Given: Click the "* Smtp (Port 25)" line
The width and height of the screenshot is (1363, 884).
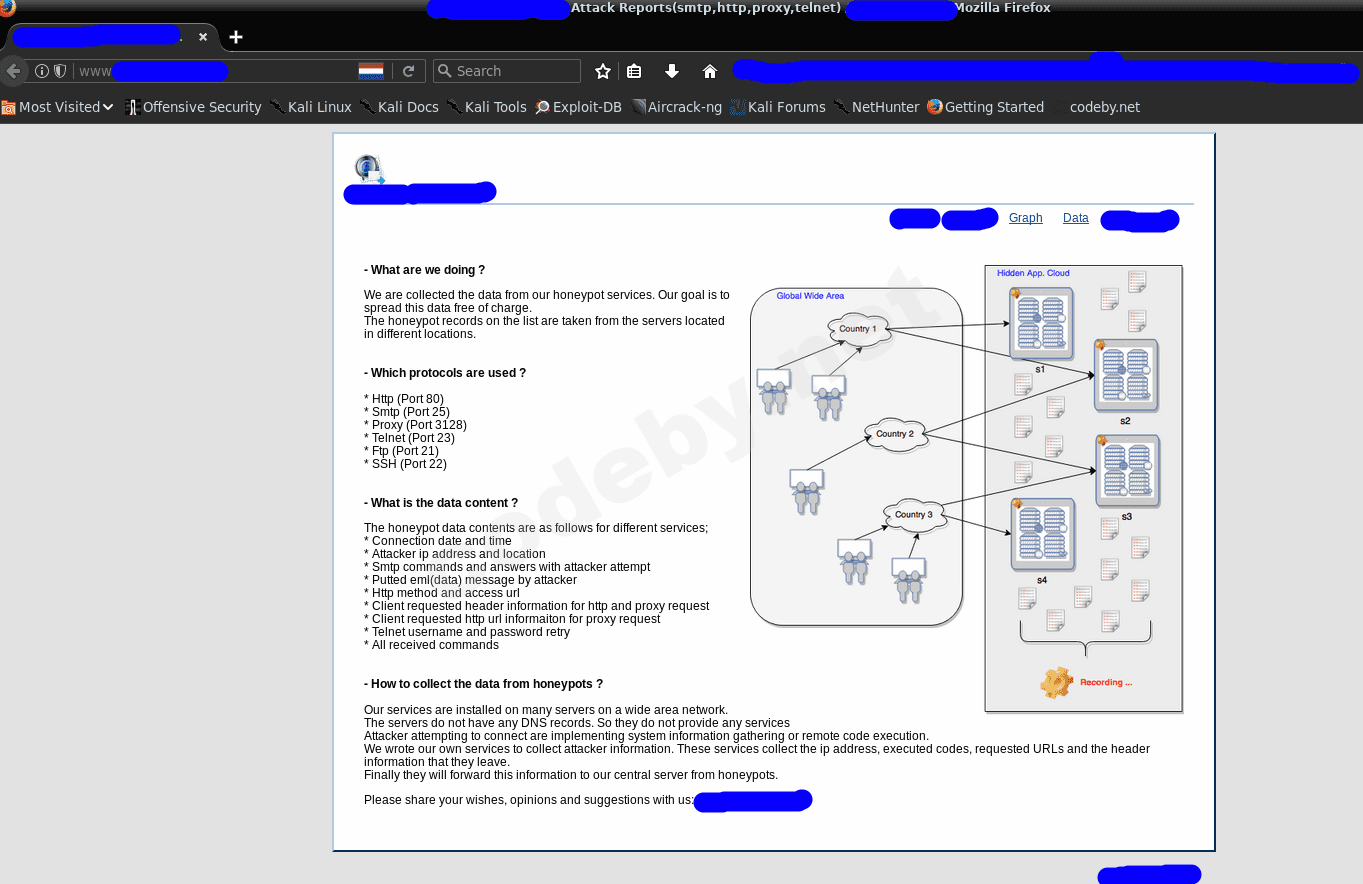Looking at the screenshot, I should [407, 412].
